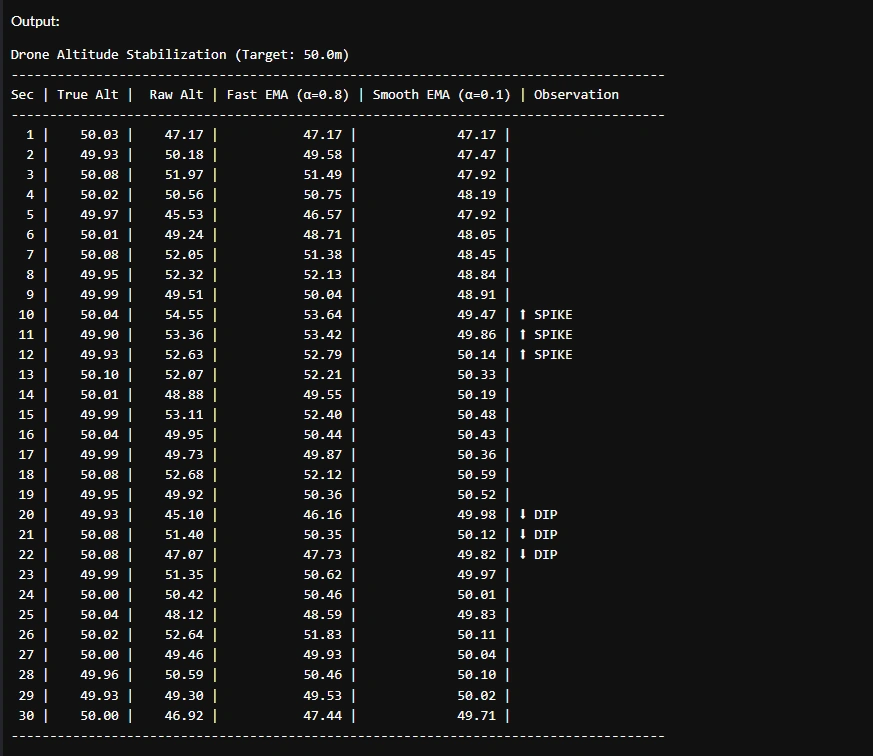873x756 pixels.
Task: Click the down arrow icon at second 22
Action: point(522,554)
